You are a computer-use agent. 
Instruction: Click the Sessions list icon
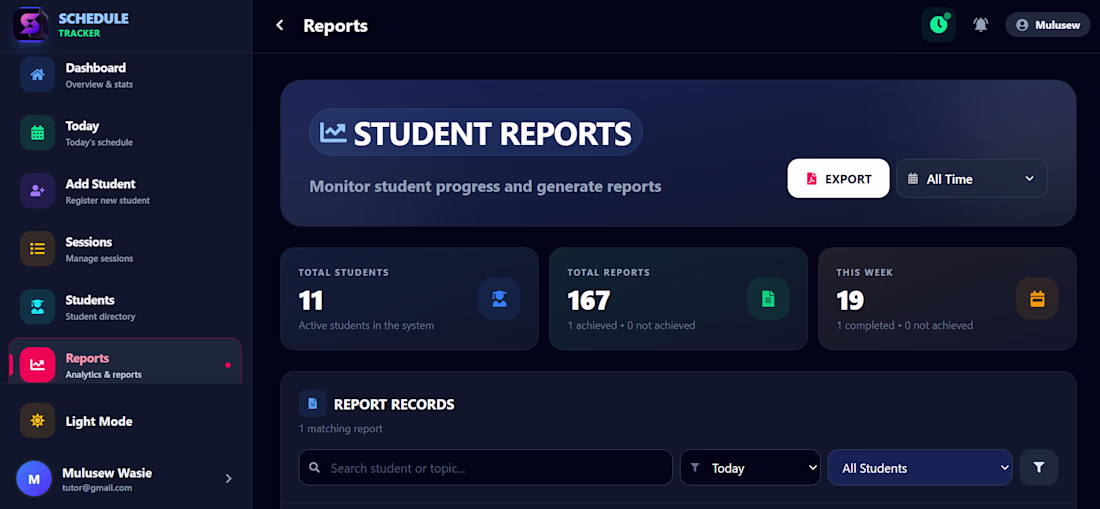coord(37,249)
